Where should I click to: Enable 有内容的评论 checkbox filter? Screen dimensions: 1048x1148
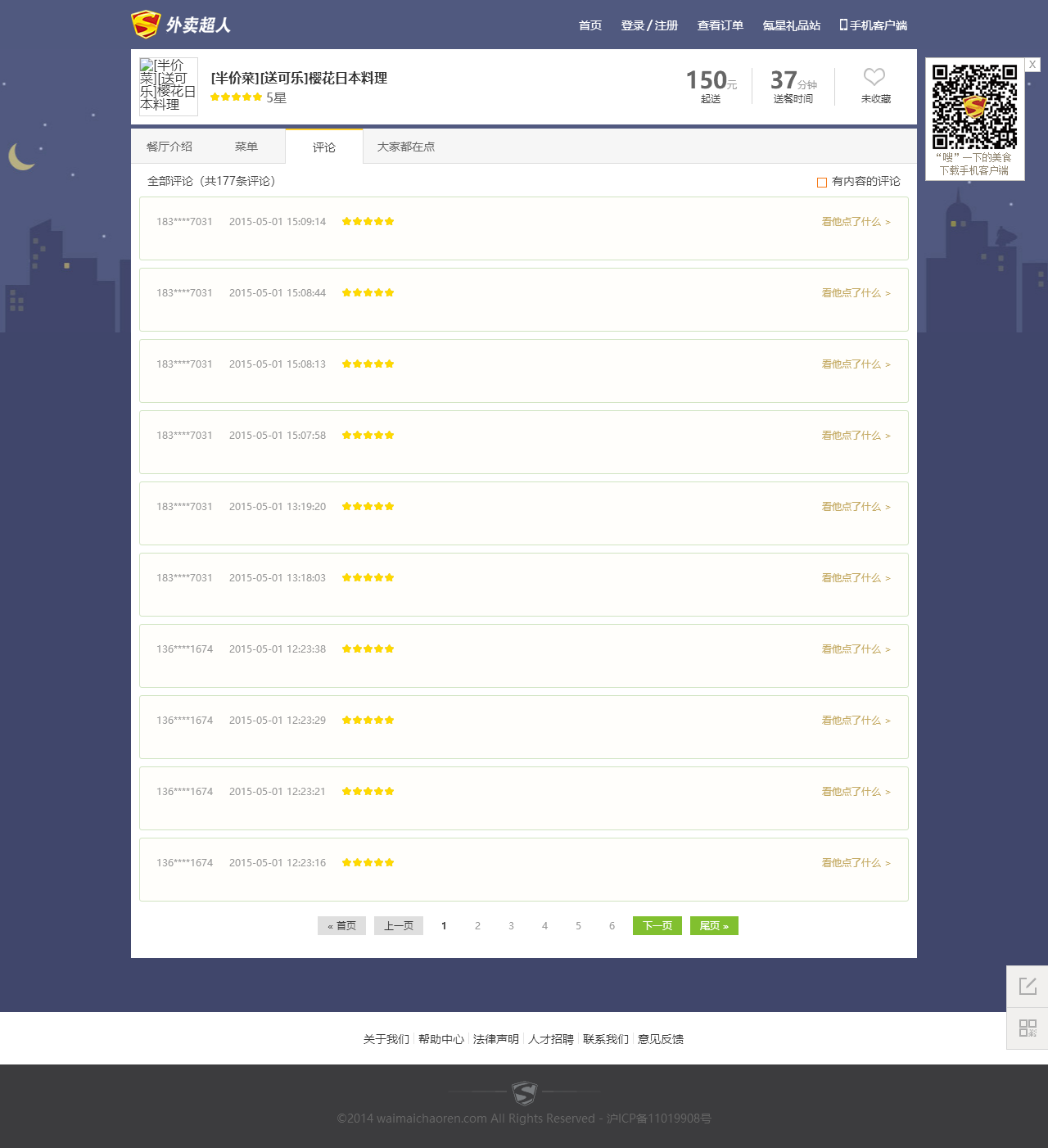tap(822, 183)
